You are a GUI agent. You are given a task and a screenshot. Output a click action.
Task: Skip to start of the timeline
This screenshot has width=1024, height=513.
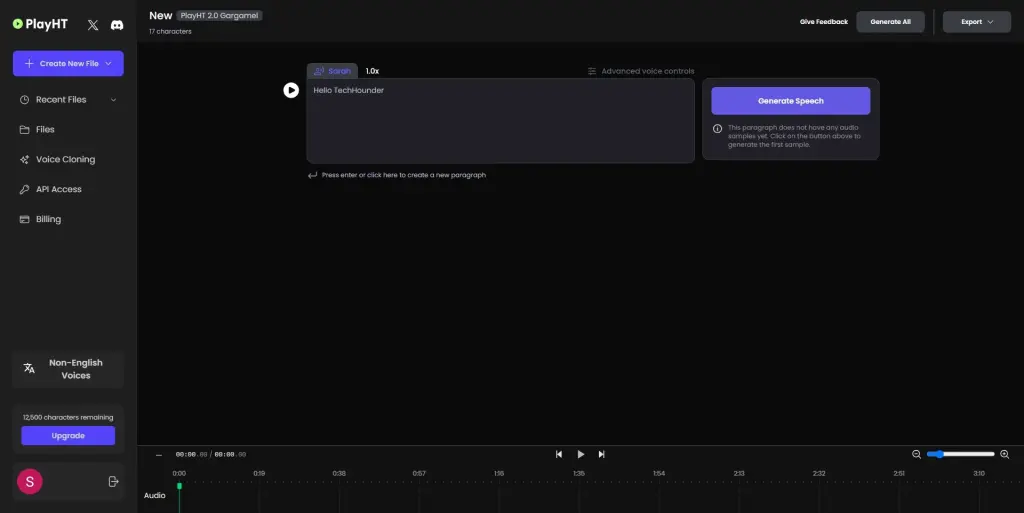click(x=559, y=454)
